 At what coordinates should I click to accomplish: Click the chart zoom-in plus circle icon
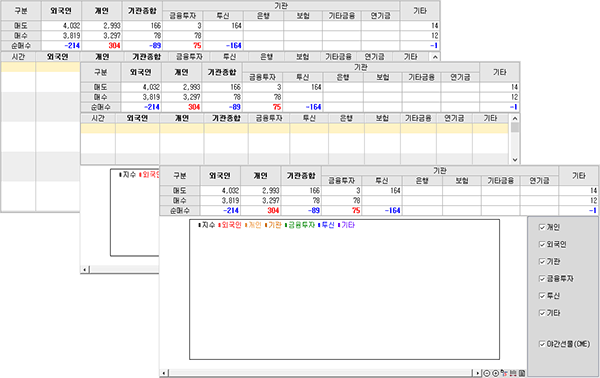(496, 373)
